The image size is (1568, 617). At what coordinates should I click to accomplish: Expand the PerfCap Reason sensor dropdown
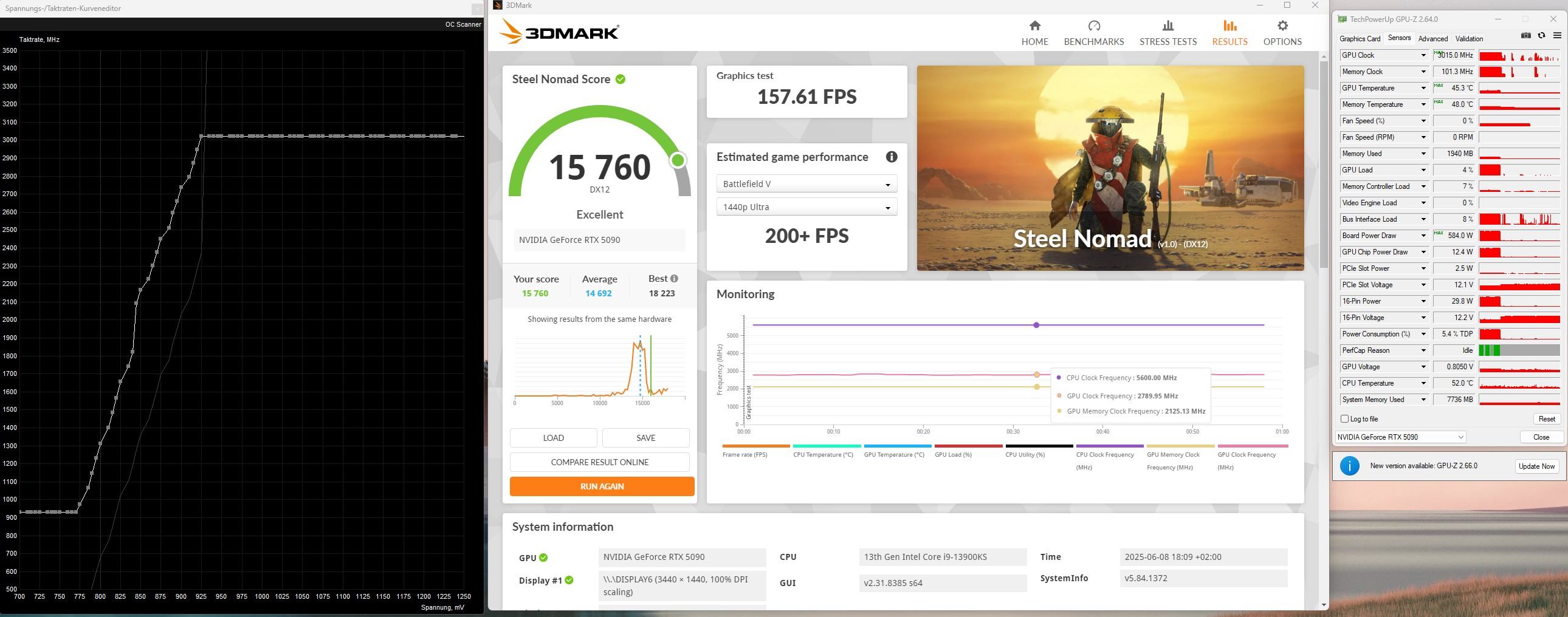point(1423,350)
